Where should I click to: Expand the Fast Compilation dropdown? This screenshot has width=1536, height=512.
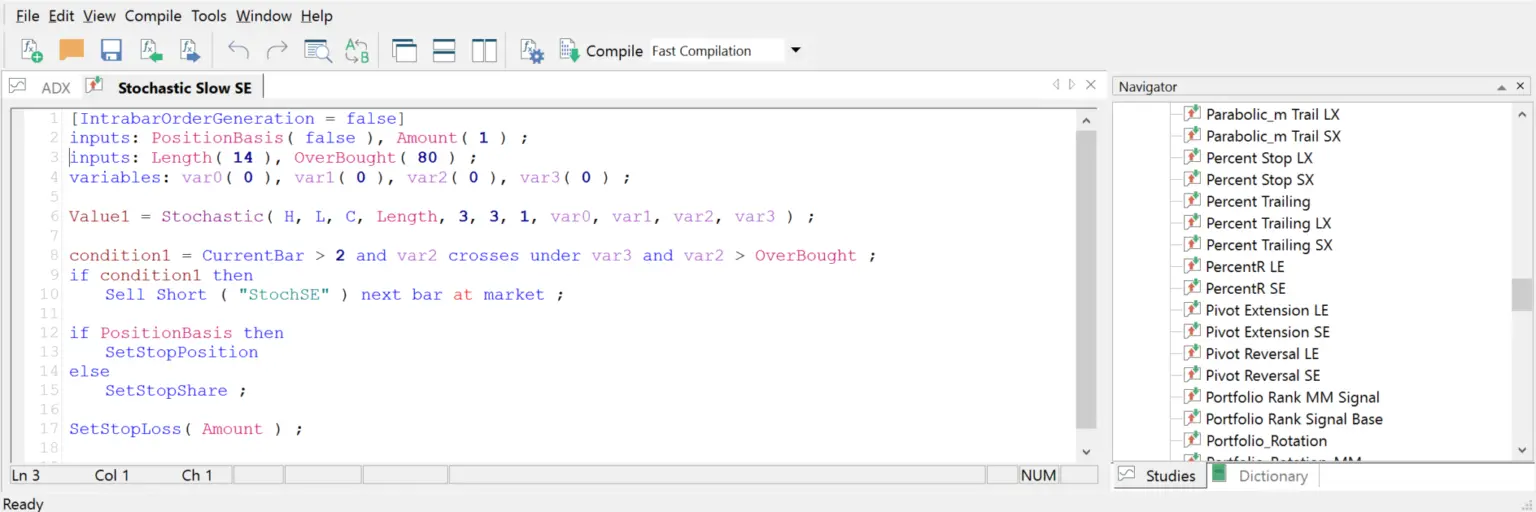tap(796, 51)
